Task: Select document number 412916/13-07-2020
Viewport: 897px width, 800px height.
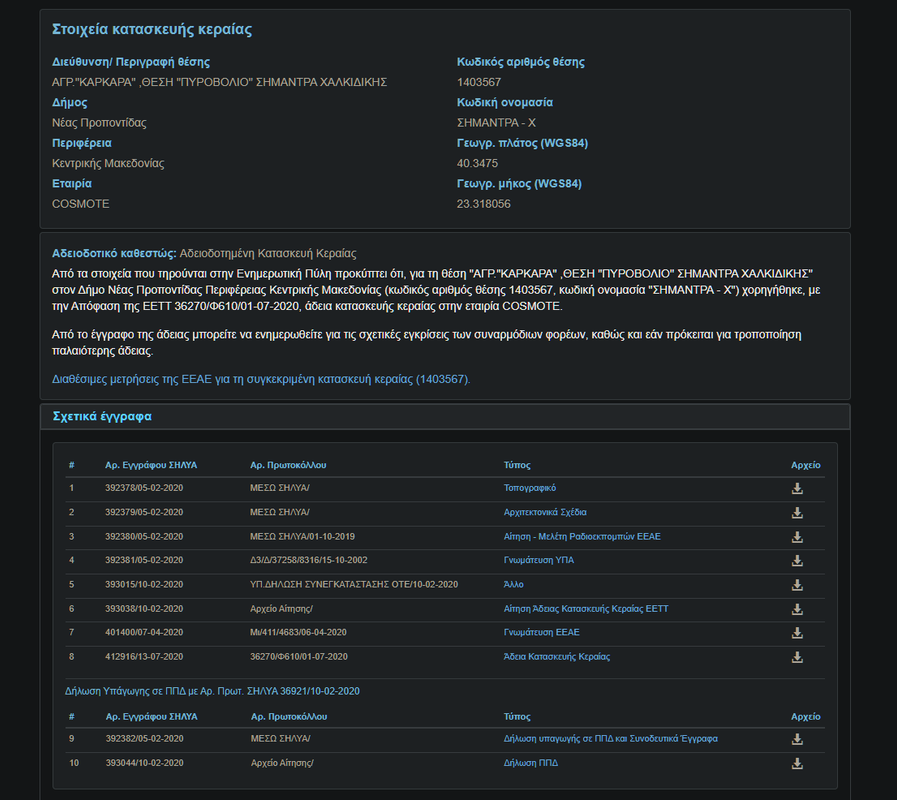Action: (x=144, y=656)
